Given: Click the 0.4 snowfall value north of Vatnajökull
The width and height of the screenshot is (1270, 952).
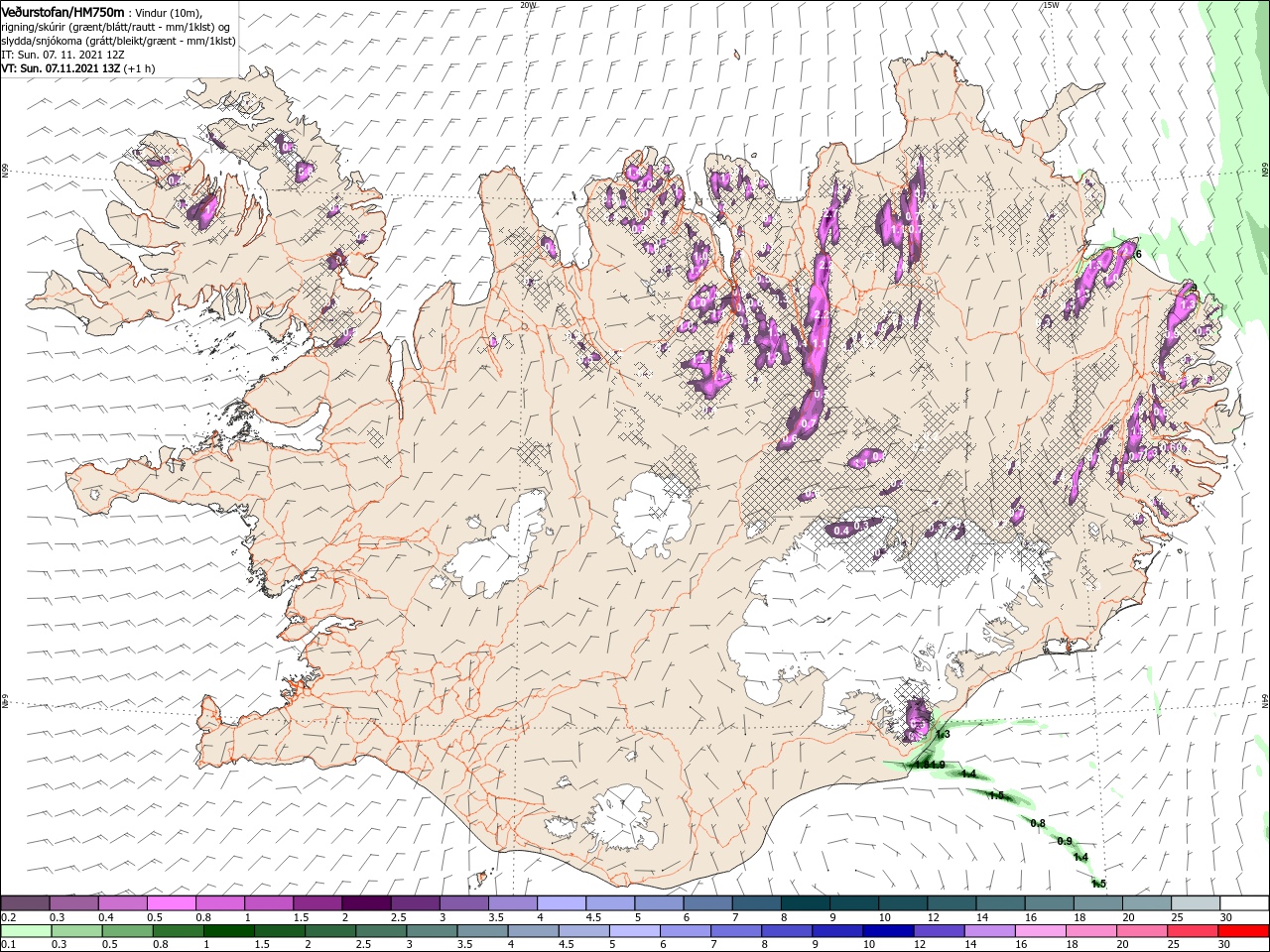Looking at the screenshot, I should point(841,532).
